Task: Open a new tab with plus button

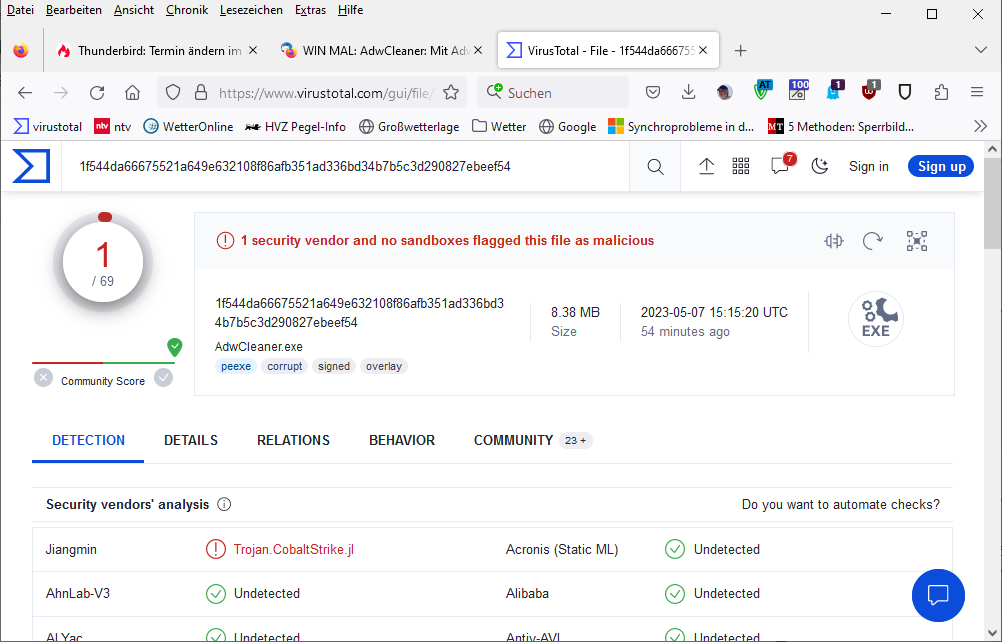Action: click(x=740, y=50)
